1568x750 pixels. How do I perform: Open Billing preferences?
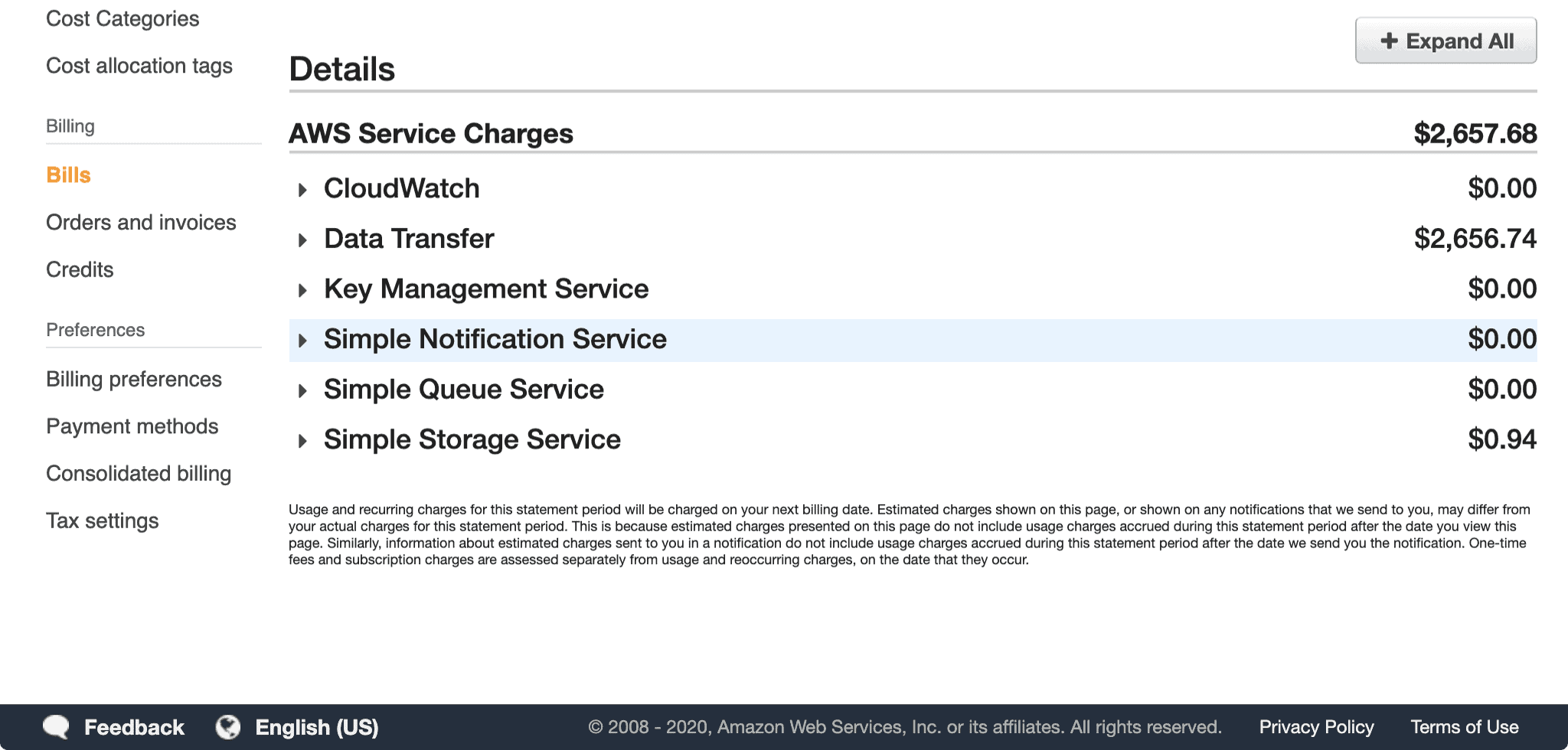pyautogui.click(x=134, y=379)
